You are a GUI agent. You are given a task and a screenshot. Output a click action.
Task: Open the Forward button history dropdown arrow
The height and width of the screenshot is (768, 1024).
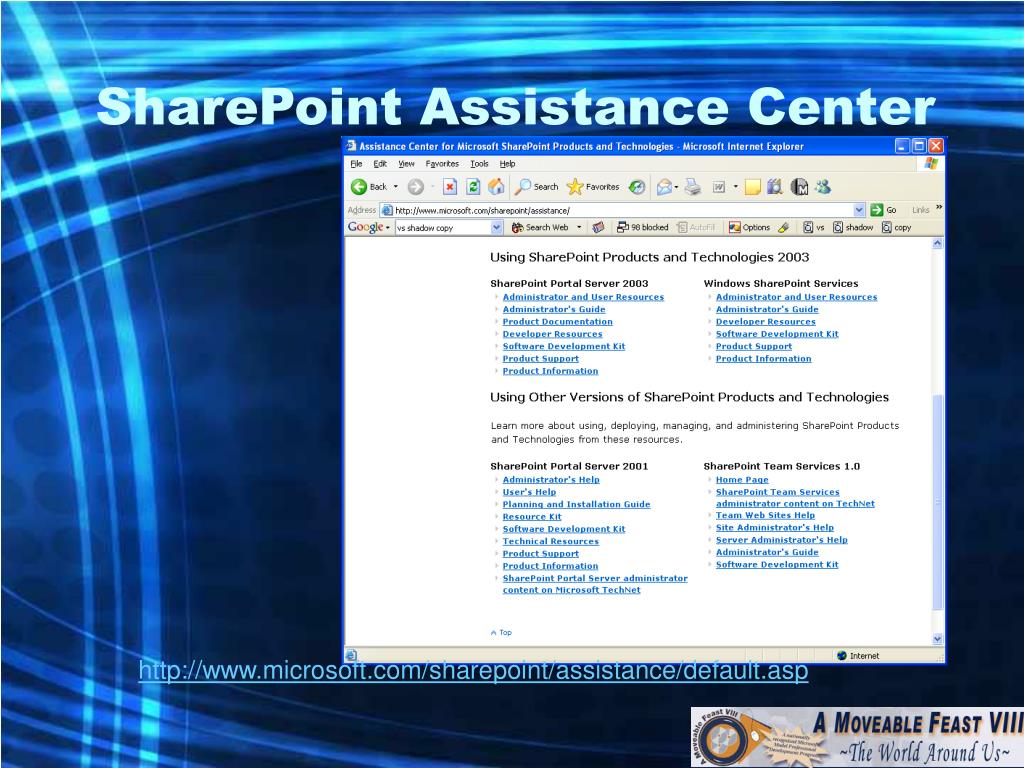pyautogui.click(x=432, y=187)
